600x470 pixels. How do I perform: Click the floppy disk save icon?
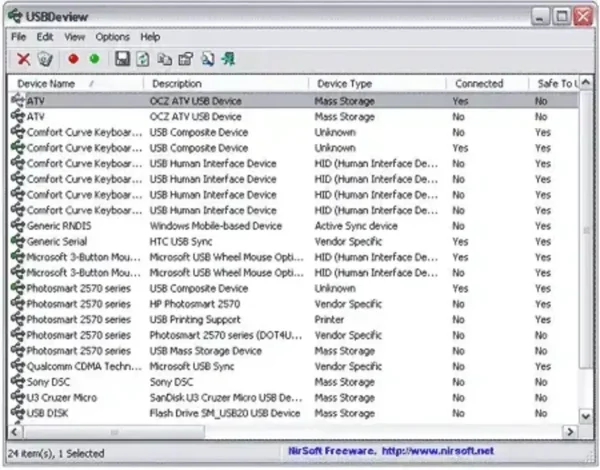[122, 59]
